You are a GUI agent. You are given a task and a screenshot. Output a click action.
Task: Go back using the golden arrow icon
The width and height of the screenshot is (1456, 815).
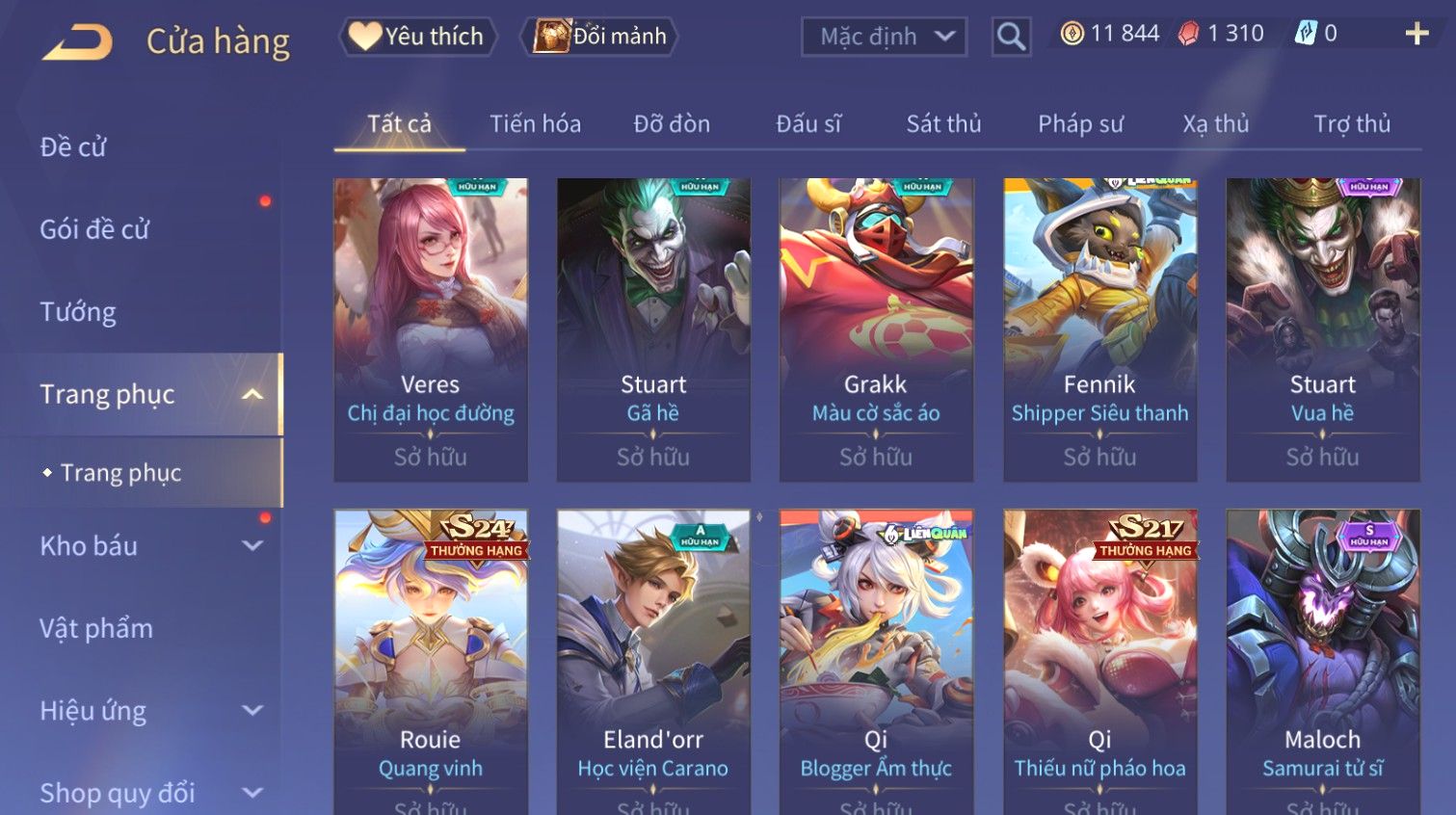[x=77, y=41]
